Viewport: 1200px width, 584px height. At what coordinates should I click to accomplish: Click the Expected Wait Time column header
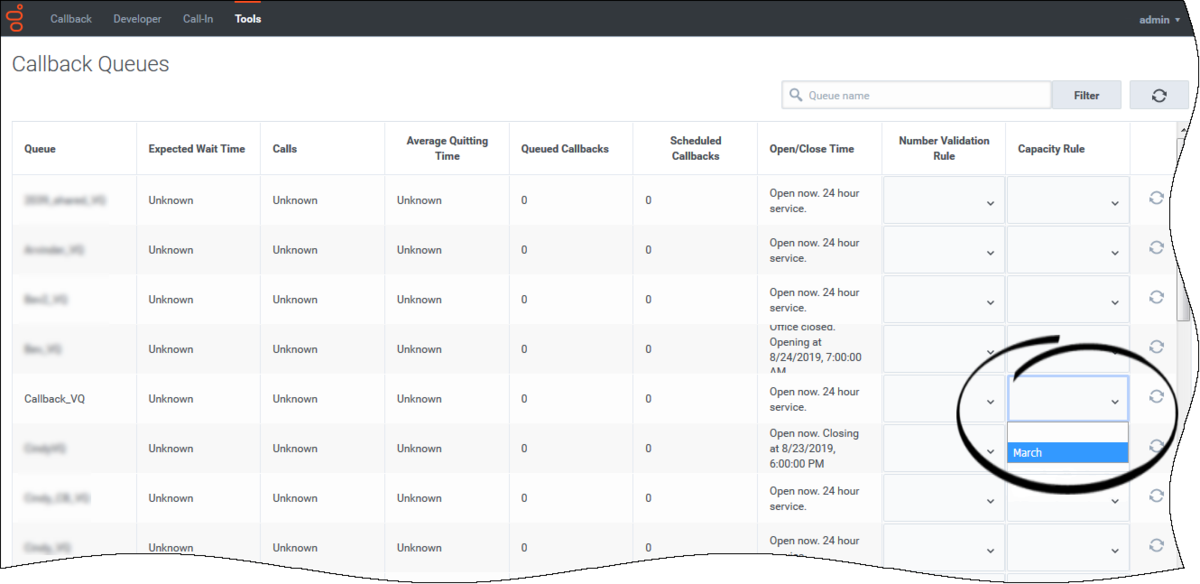(x=196, y=149)
